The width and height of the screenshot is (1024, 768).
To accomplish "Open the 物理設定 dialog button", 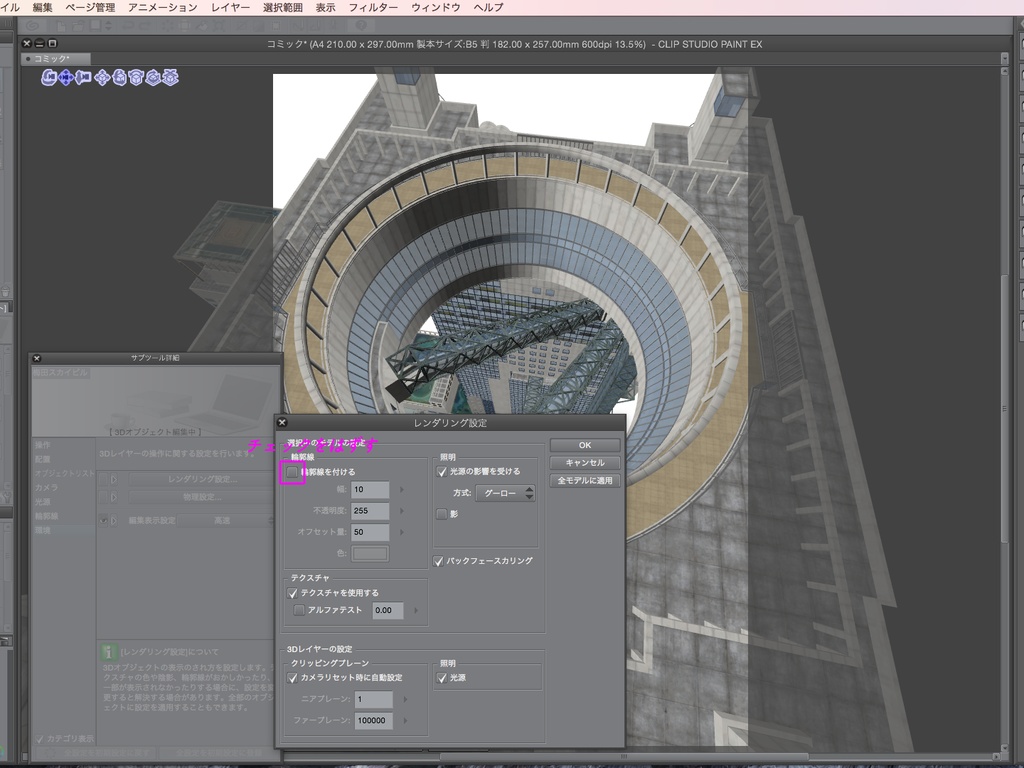I will [x=203, y=496].
